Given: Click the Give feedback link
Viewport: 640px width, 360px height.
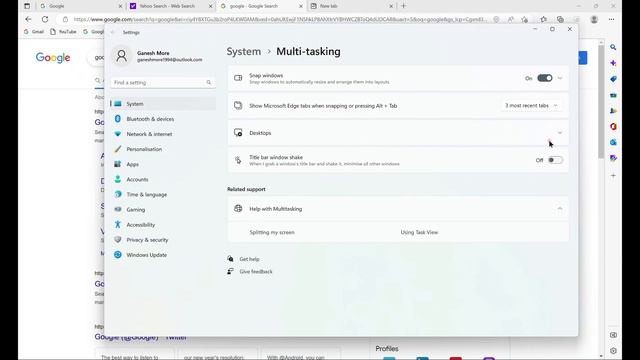Looking at the screenshot, I should coord(256,271).
